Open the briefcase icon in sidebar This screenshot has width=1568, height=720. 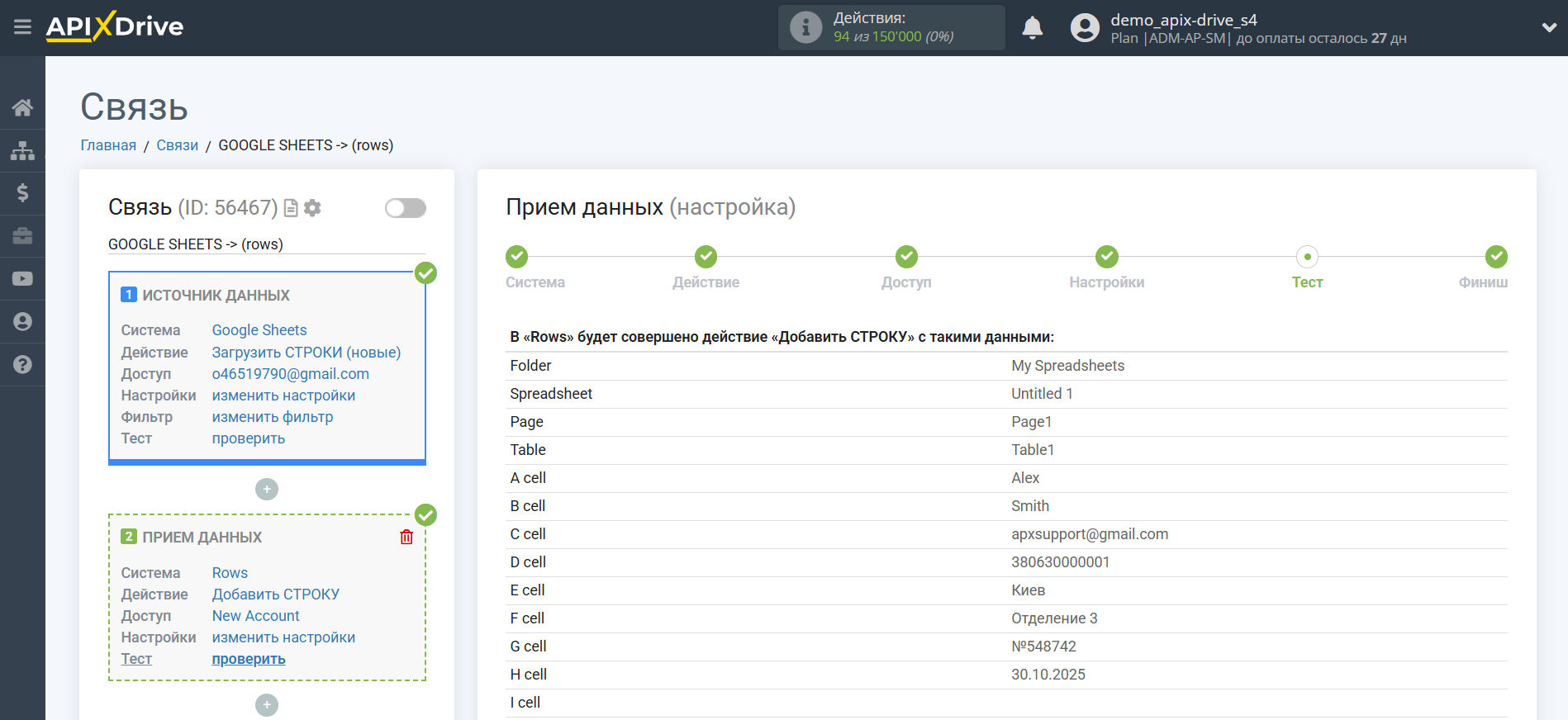[x=22, y=236]
